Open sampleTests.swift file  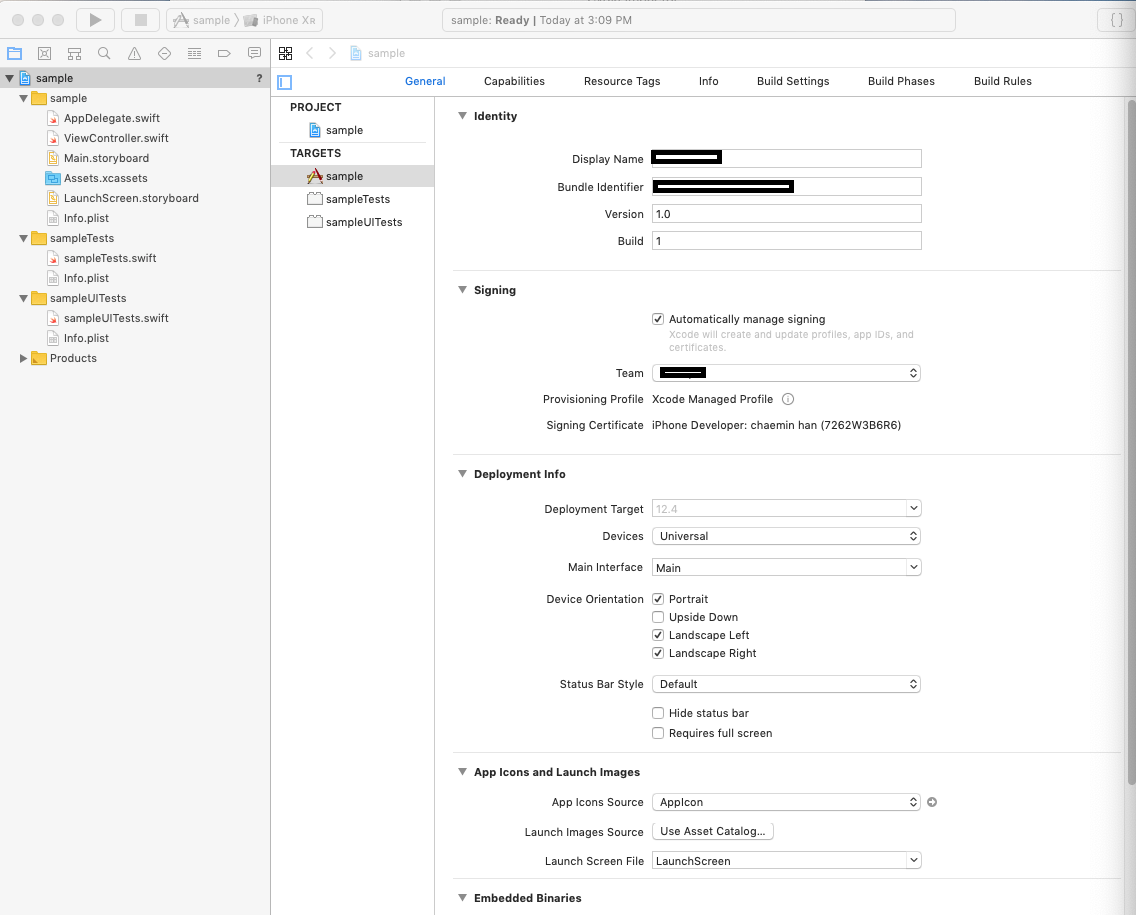click(109, 258)
